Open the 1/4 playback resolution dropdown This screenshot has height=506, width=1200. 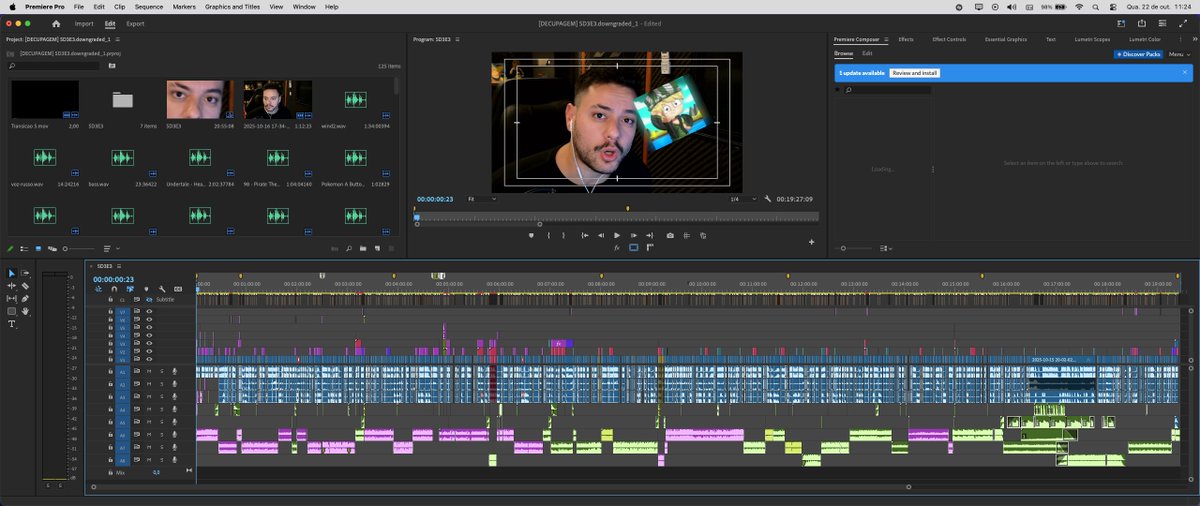741,199
